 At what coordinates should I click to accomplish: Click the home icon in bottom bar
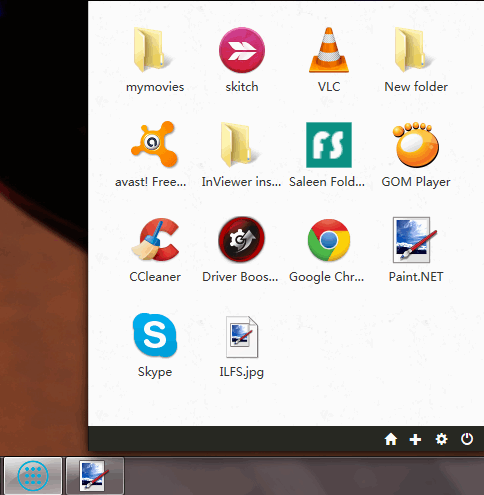click(391, 439)
